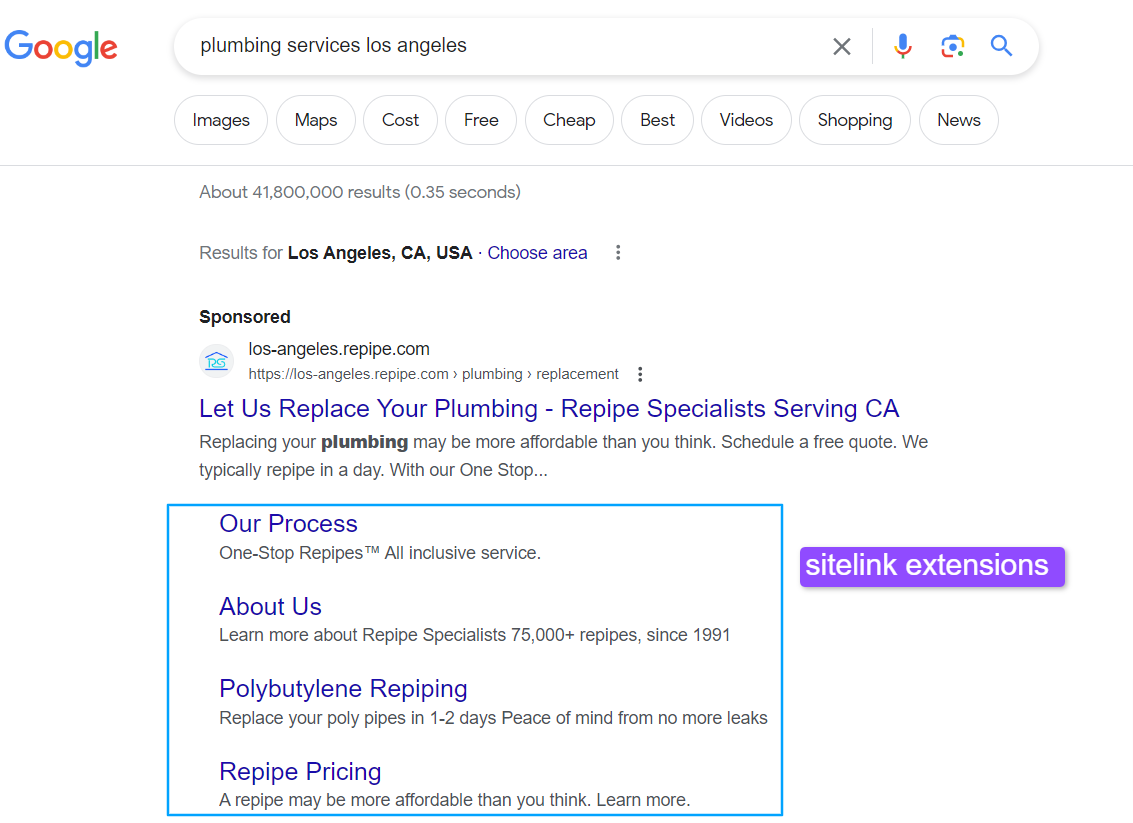Screen dimensions: 1133x823
Task: Open the Shopping search filter
Action: coord(854,120)
